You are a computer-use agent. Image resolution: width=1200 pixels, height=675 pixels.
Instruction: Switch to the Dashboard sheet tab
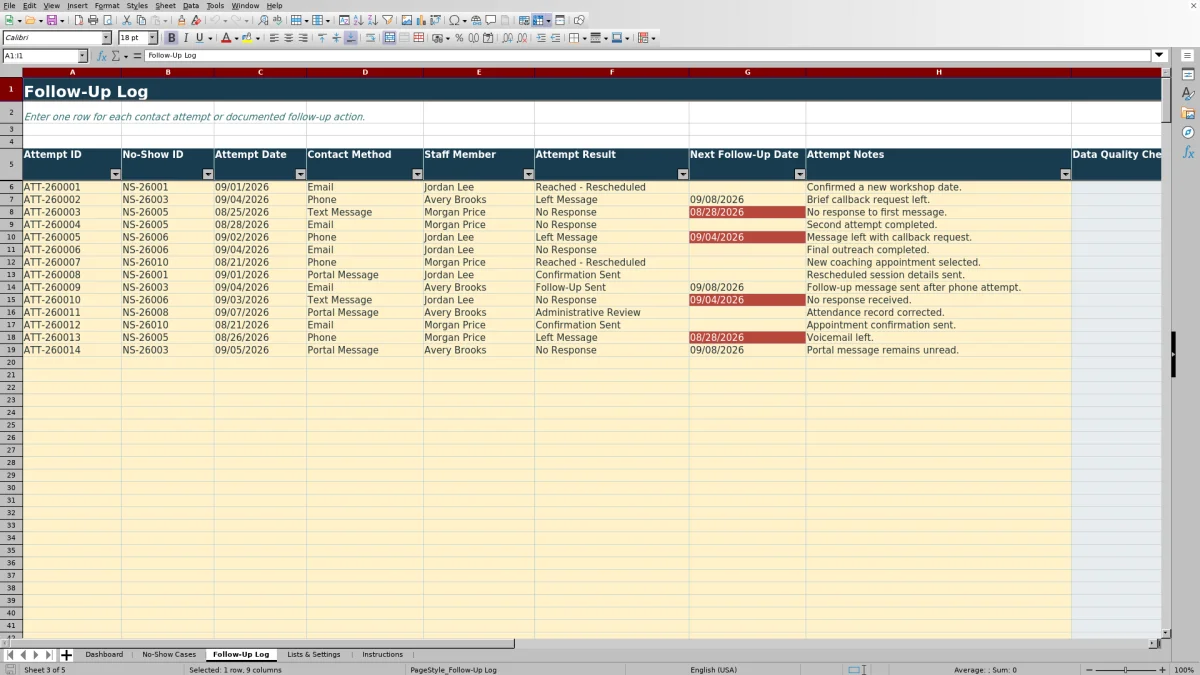point(104,655)
